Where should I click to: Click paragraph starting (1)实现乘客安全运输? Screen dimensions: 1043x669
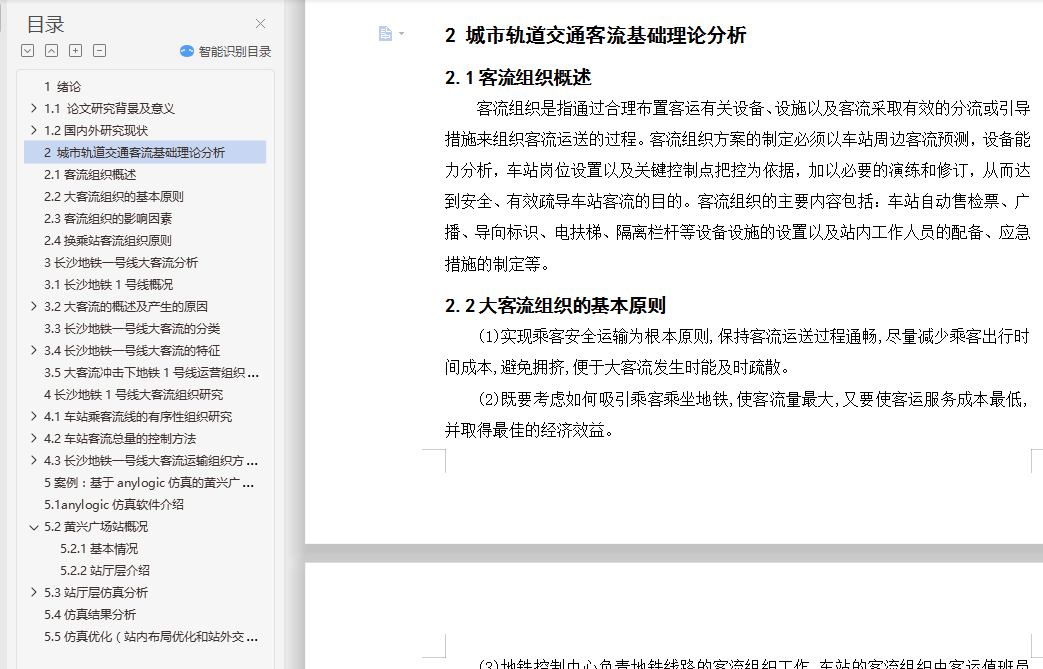[x=737, y=351]
